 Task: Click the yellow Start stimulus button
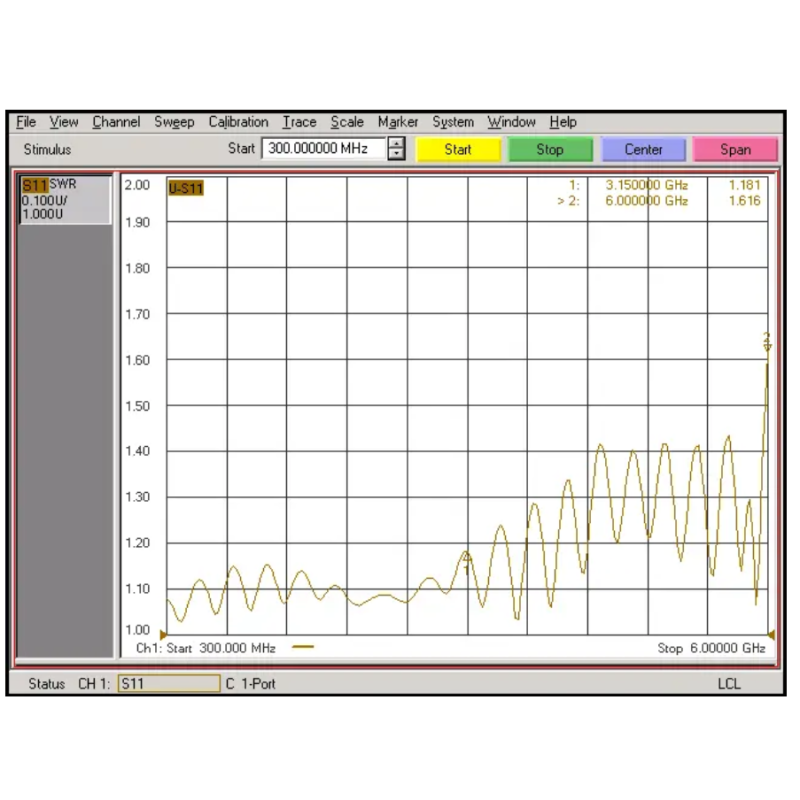(458, 149)
